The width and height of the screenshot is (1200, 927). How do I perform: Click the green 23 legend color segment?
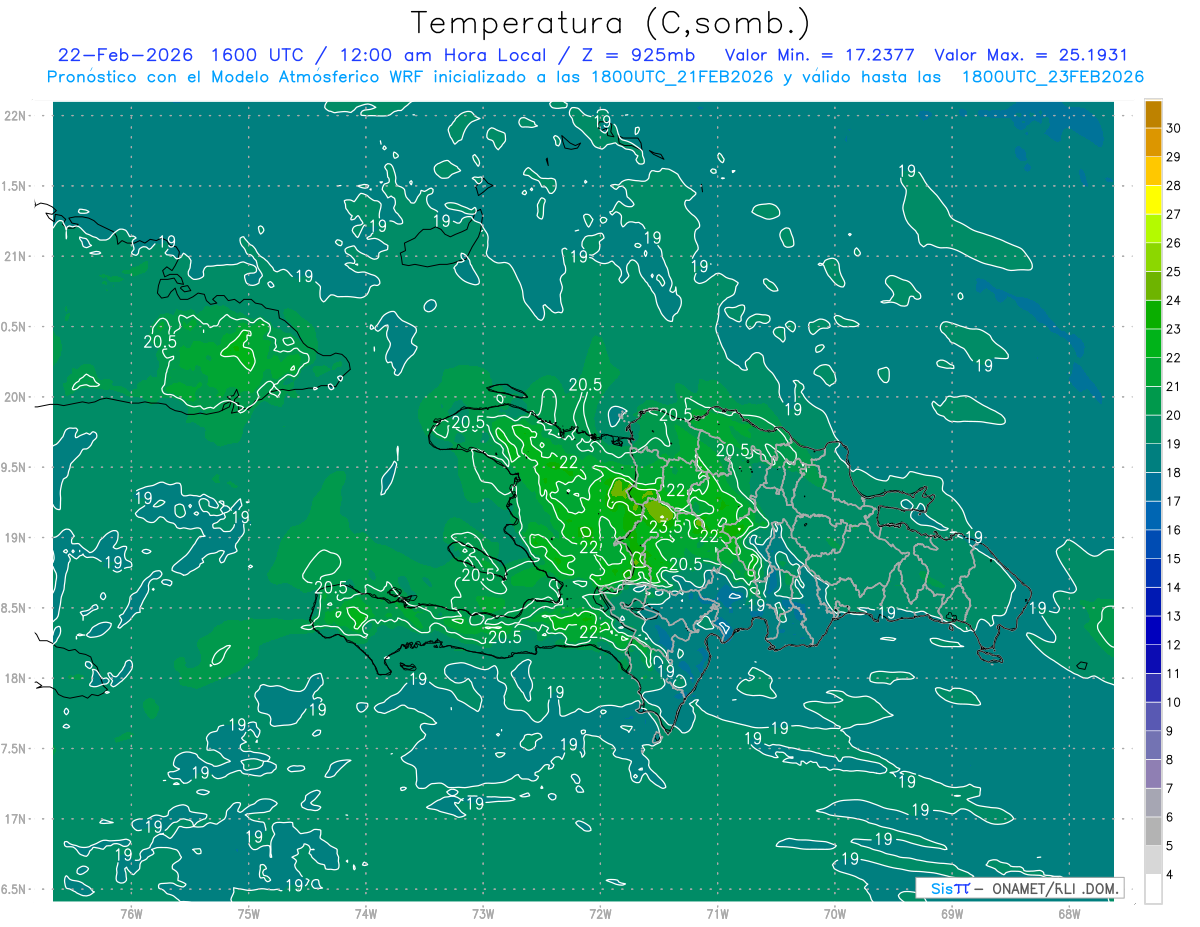coord(1153,315)
